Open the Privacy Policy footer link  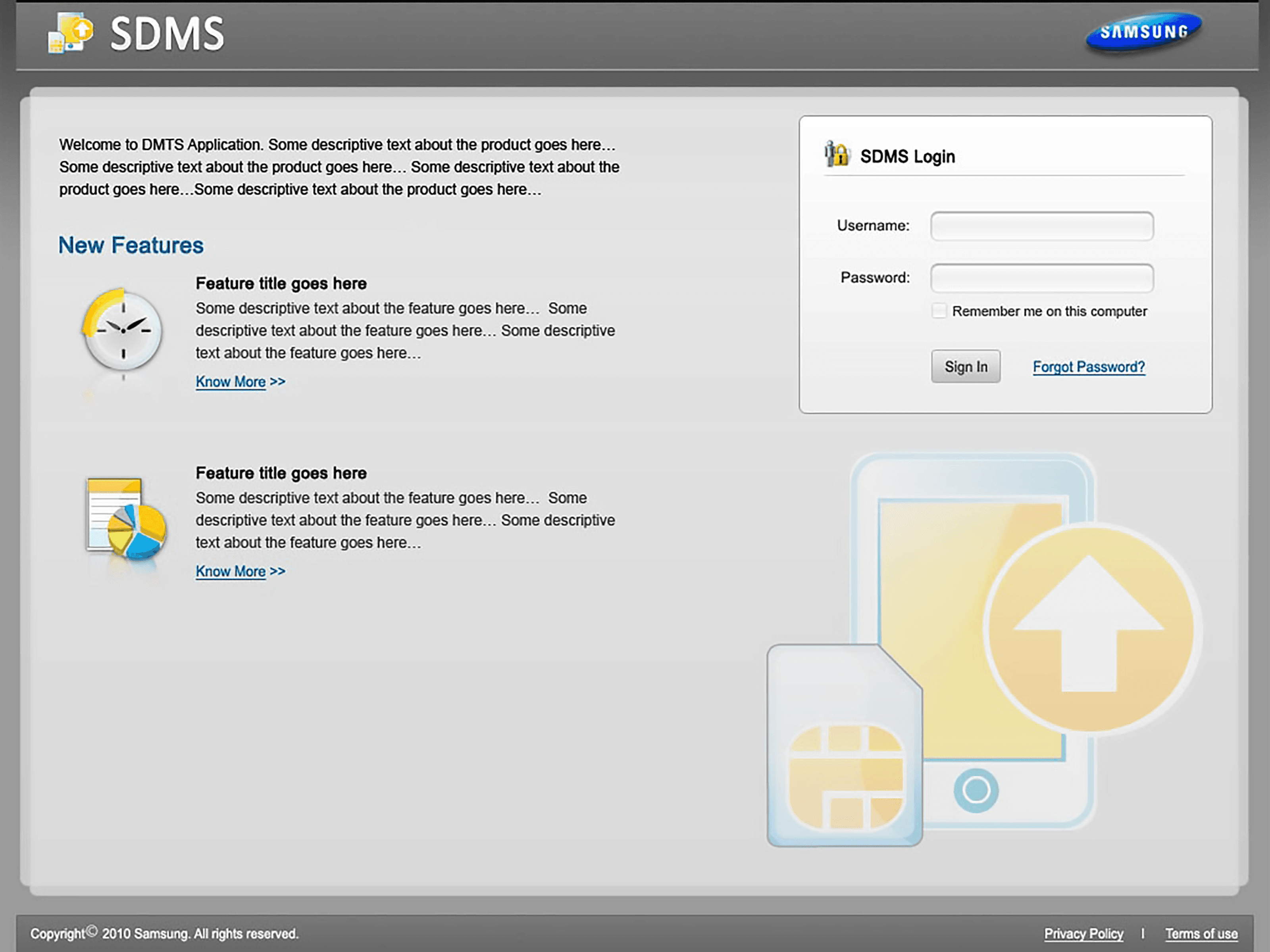pyautogui.click(x=1083, y=934)
